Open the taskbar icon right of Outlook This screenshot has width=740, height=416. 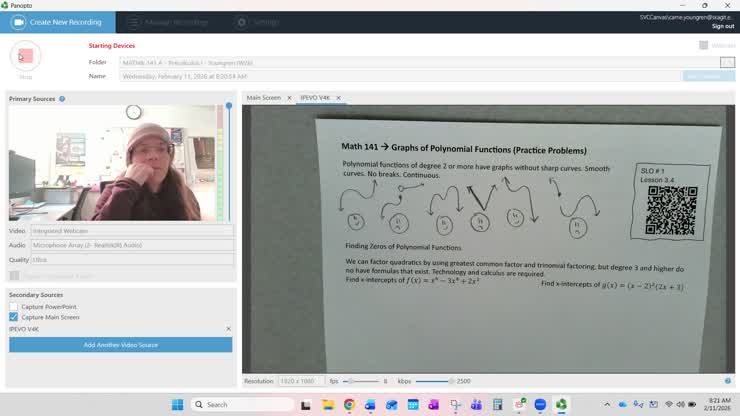pos(391,405)
